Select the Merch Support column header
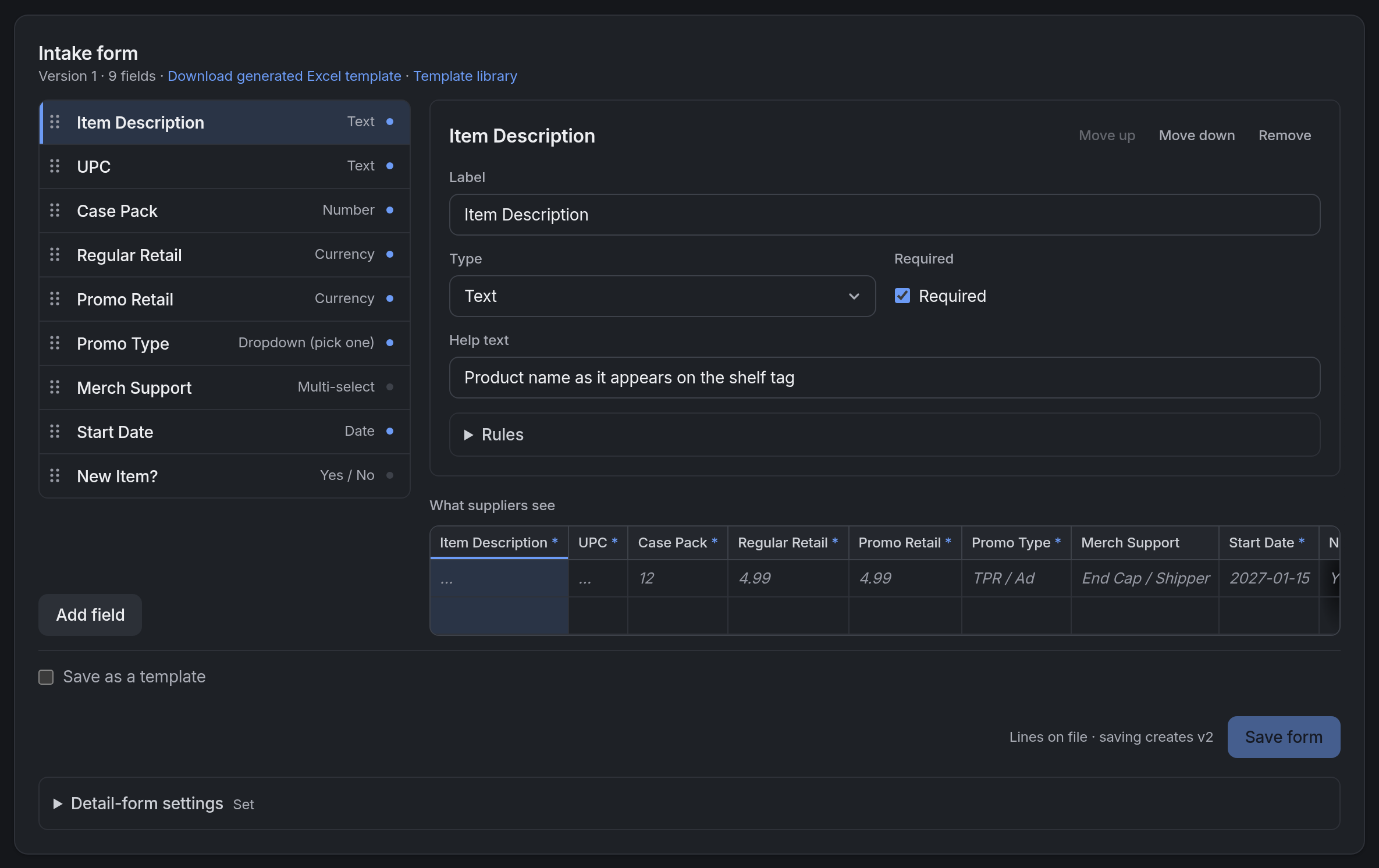Viewport: 1379px width, 868px height. click(1145, 543)
